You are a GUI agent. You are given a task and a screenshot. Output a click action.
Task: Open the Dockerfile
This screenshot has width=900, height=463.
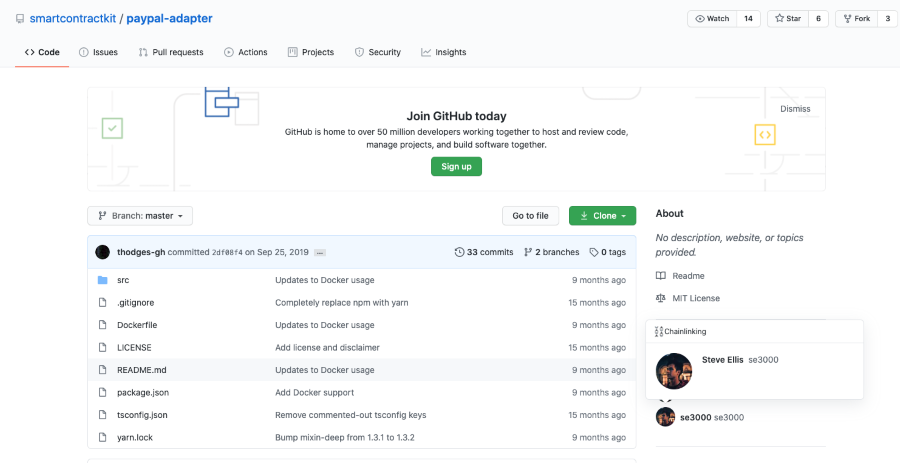tap(137, 325)
